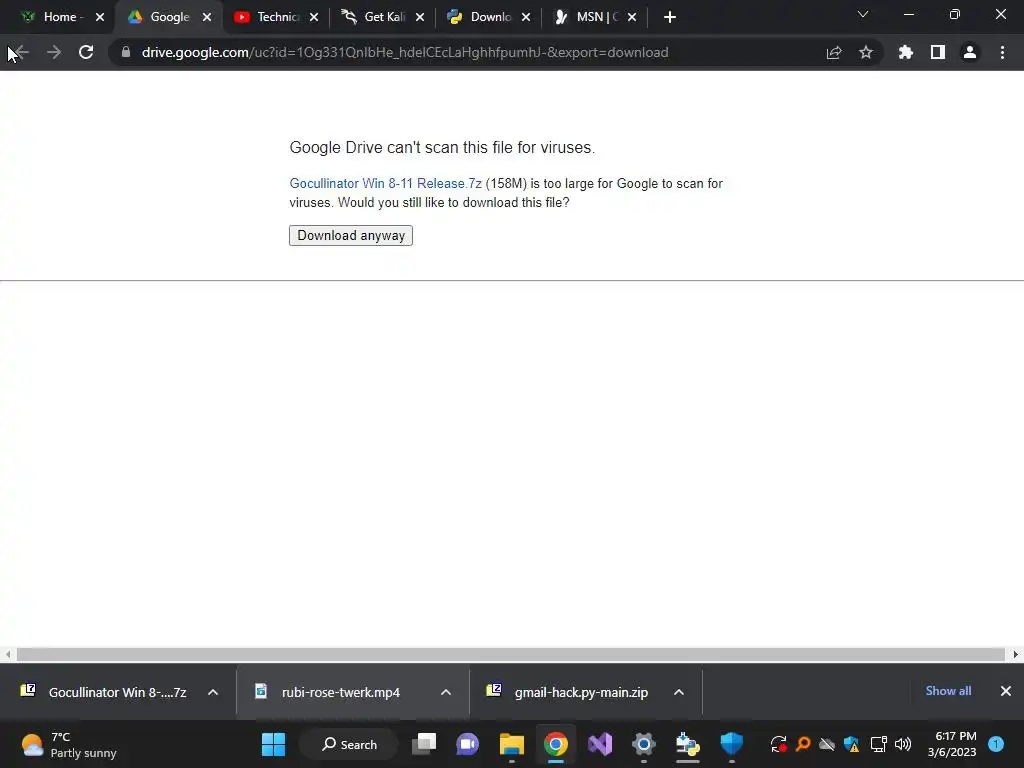
Task: Bookmark this page with the star icon
Action: 866,52
